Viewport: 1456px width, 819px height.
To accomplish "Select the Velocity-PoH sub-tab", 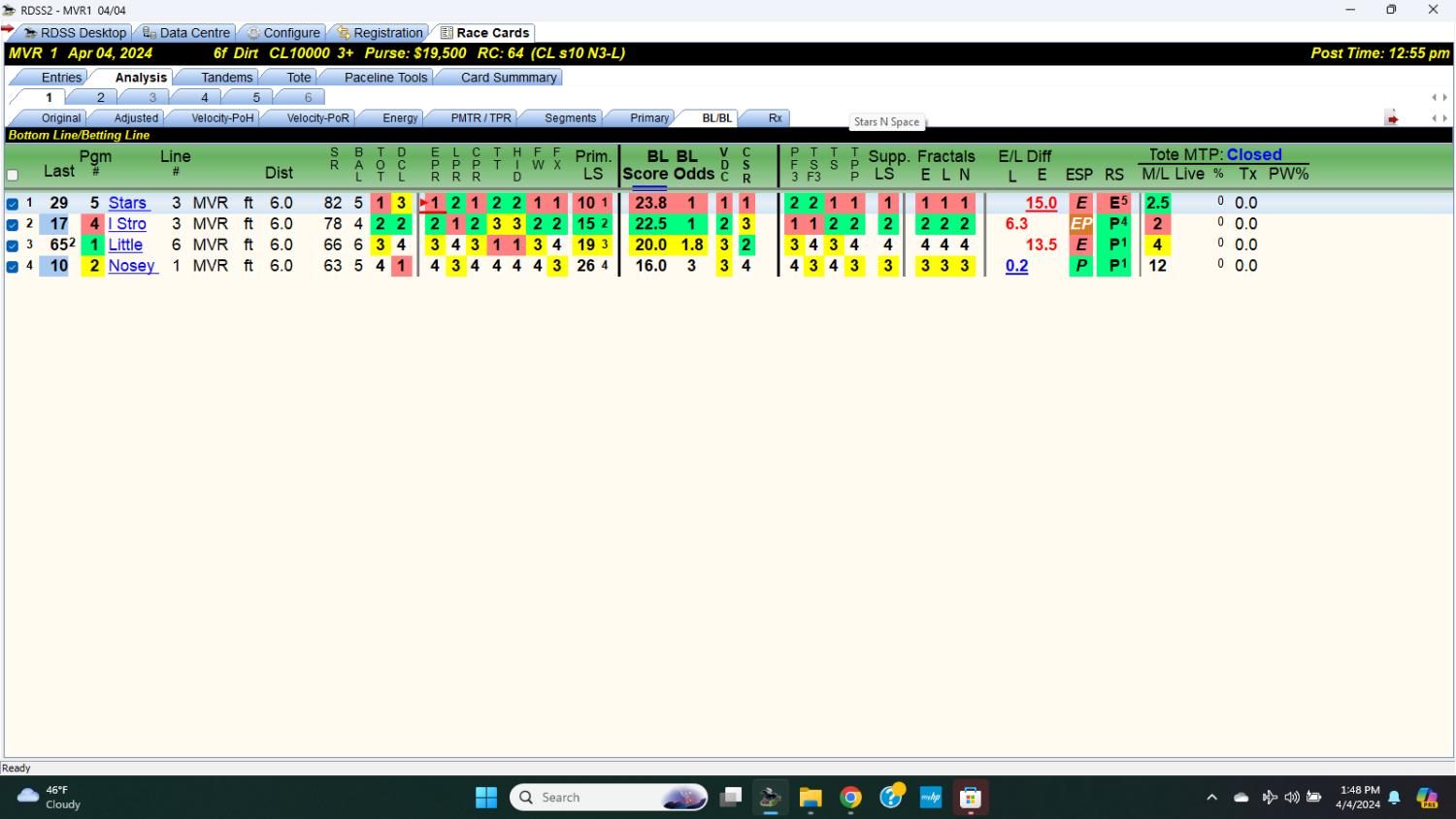I will [222, 118].
